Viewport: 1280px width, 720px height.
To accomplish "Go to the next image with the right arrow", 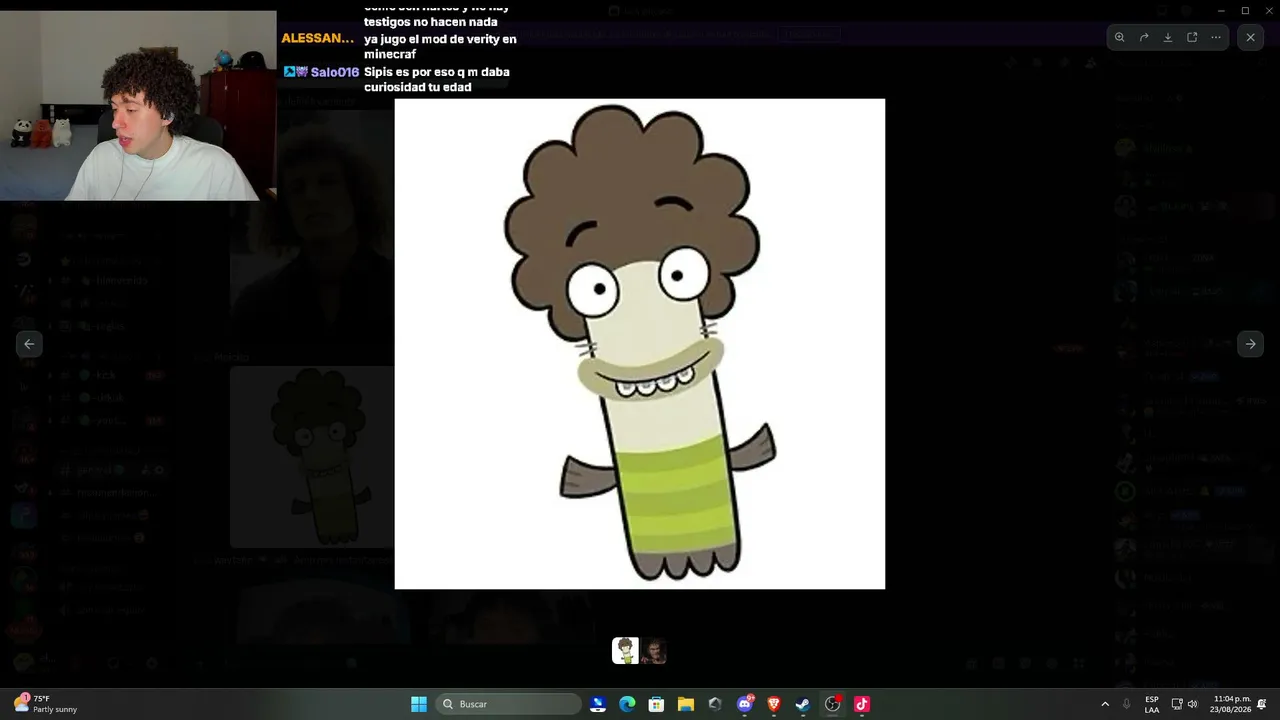I will 1250,344.
